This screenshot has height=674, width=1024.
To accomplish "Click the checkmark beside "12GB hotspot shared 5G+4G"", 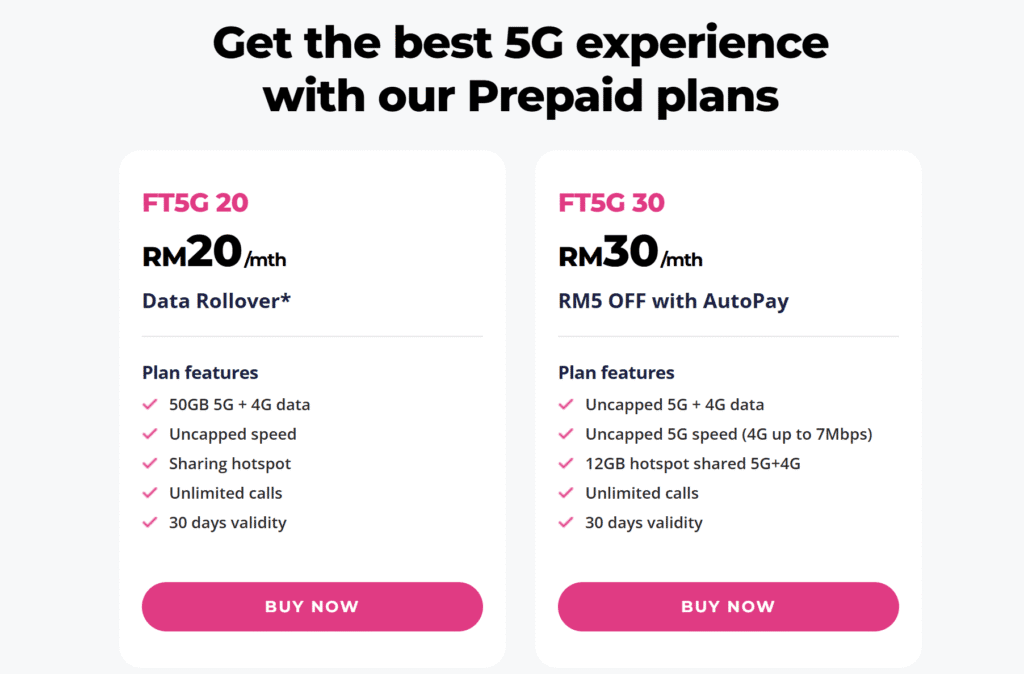I will pyautogui.click(x=566, y=464).
